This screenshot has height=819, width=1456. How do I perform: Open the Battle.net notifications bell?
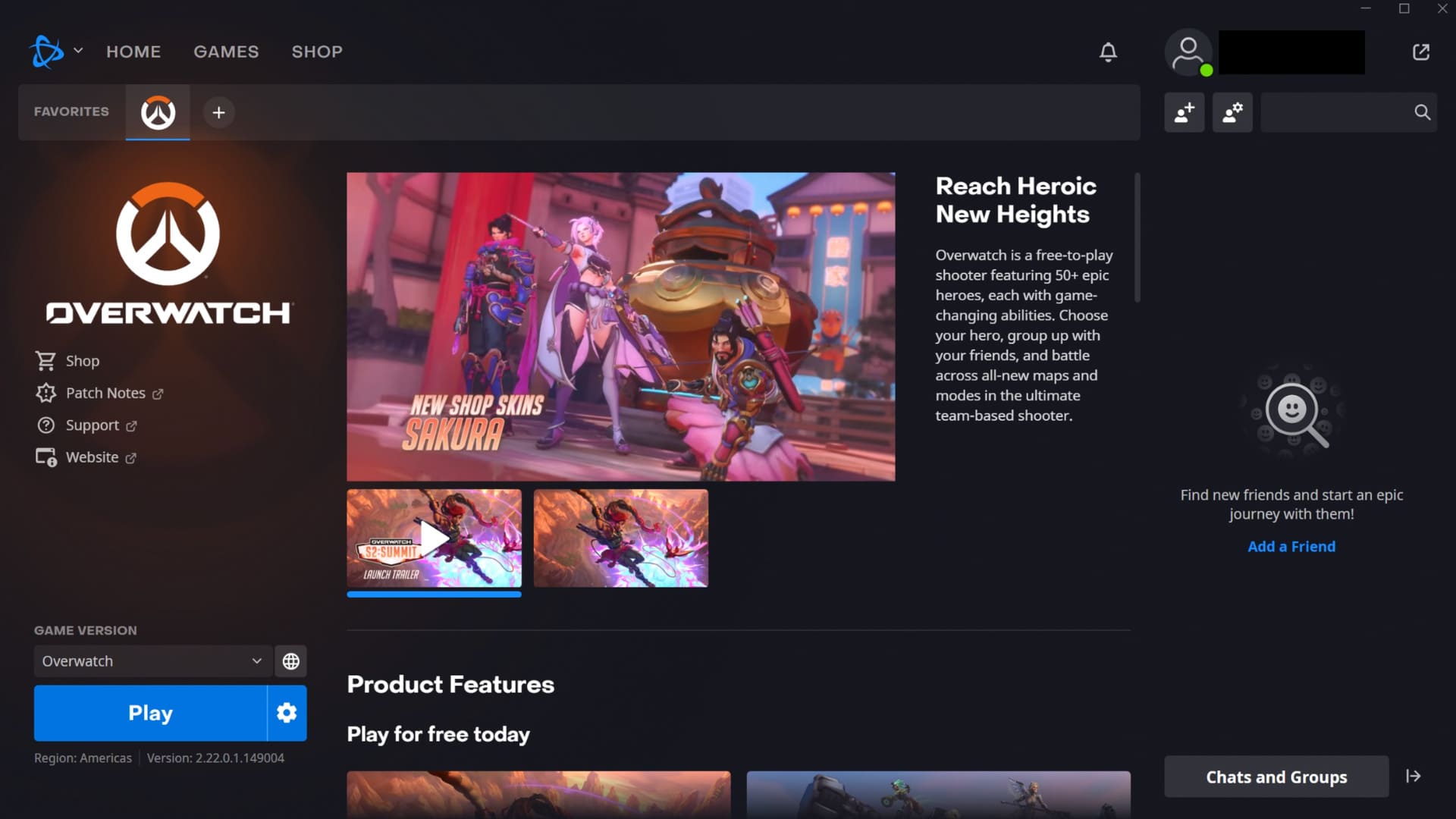pos(1108,52)
